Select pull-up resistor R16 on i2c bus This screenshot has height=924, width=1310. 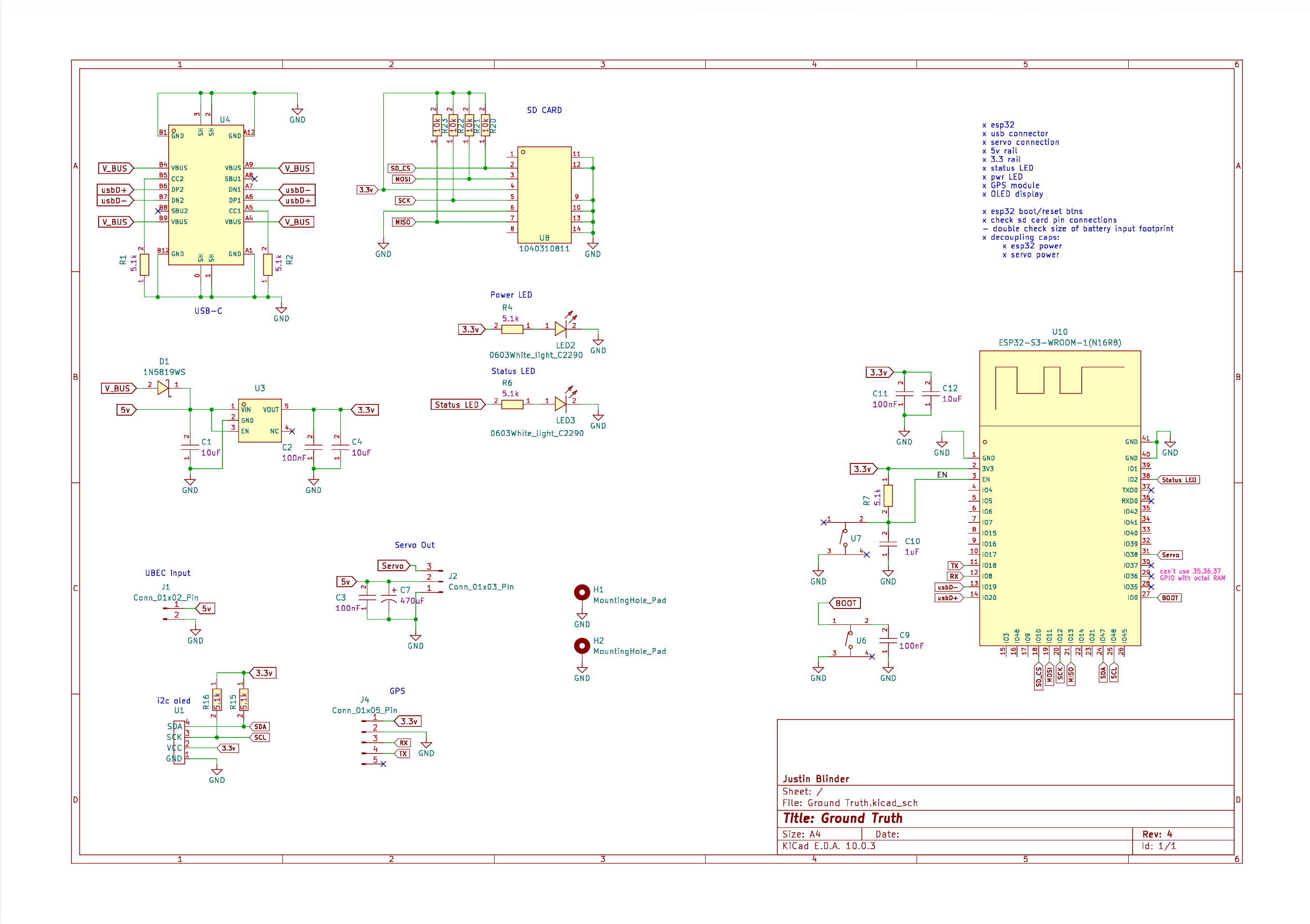(x=217, y=700)
